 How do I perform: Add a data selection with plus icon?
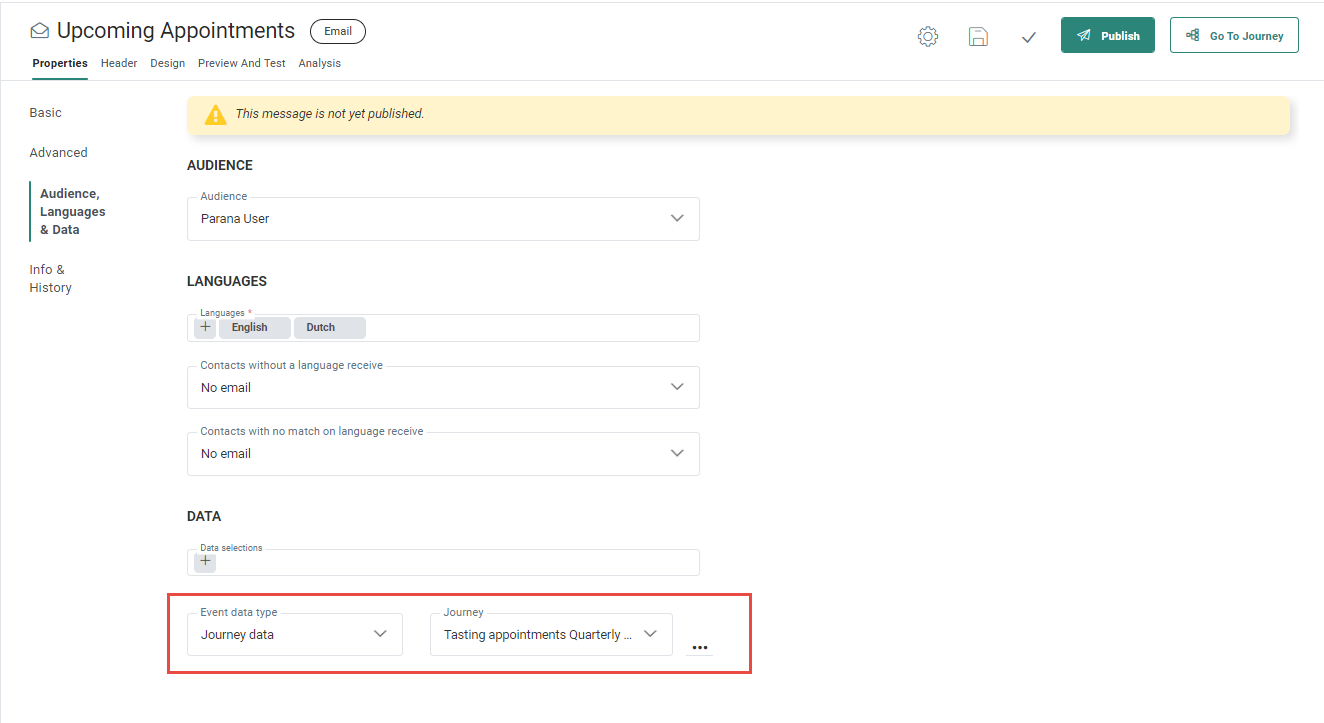click(206, 561)
